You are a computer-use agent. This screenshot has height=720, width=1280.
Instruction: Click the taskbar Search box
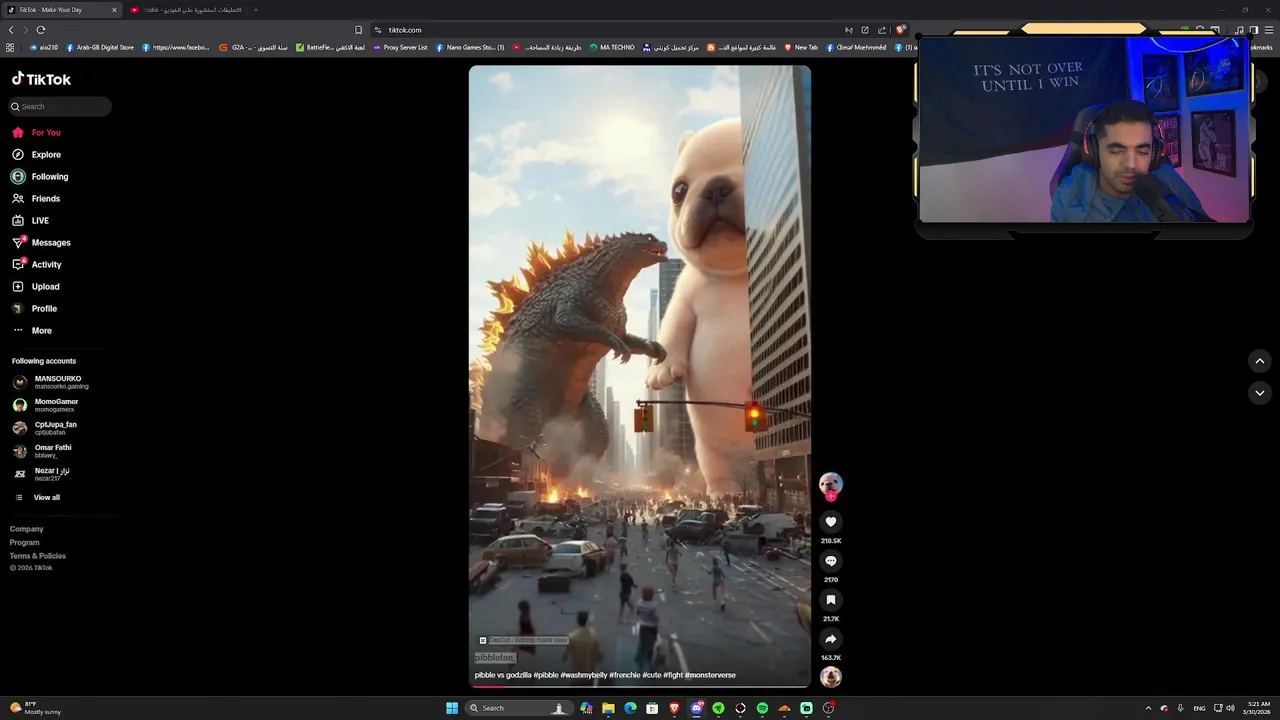[519, 708]
